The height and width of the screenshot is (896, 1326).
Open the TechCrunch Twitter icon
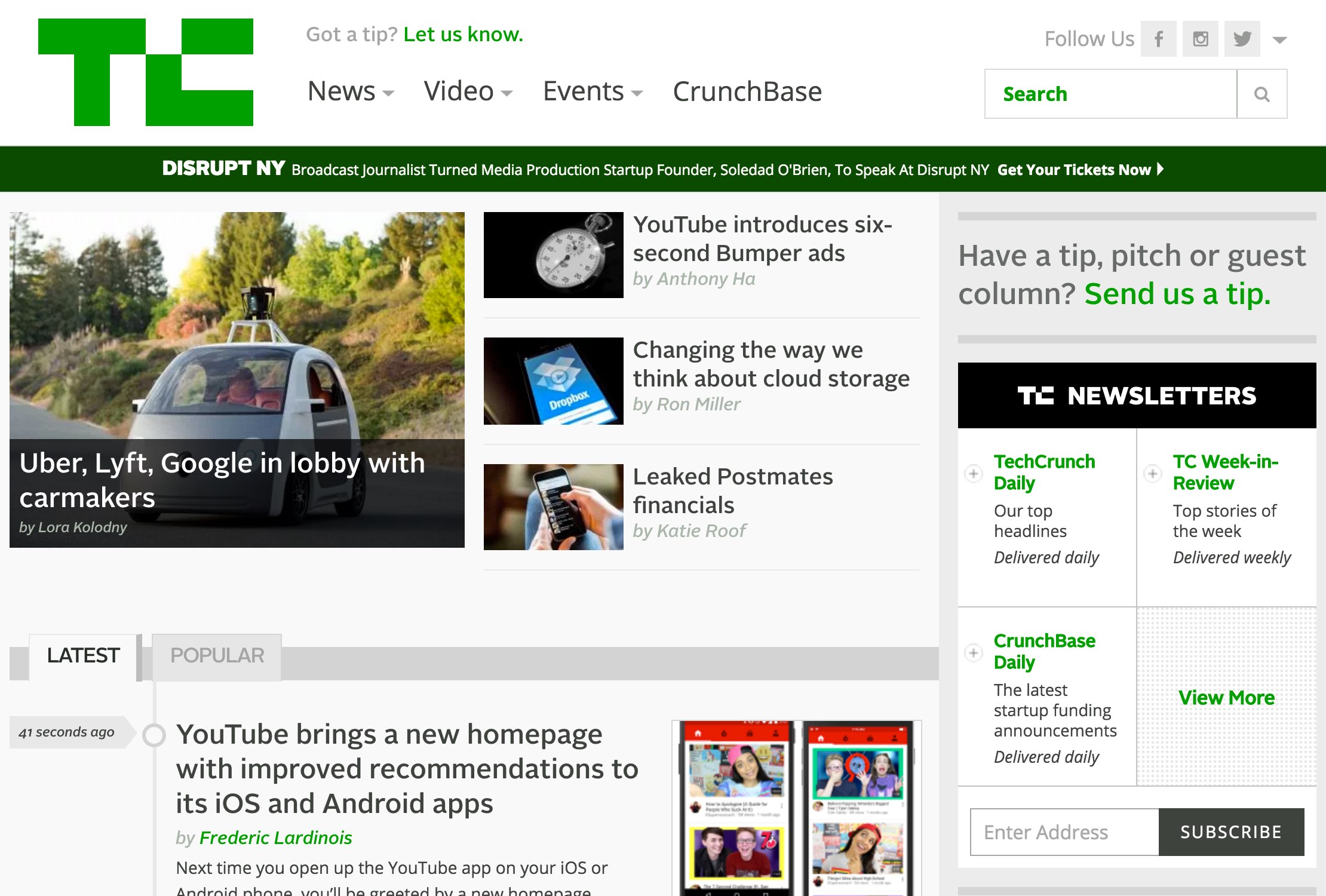coord(1242,39)
